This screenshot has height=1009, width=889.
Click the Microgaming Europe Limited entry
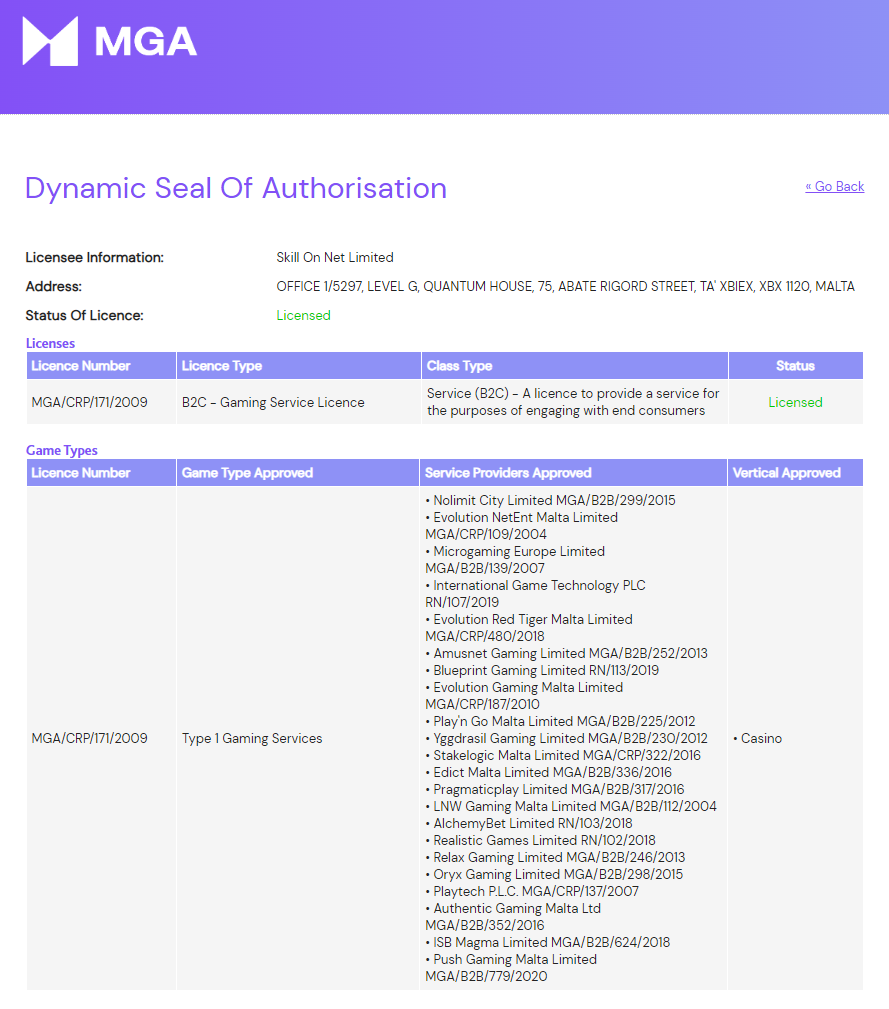click(x=515, y=560)
